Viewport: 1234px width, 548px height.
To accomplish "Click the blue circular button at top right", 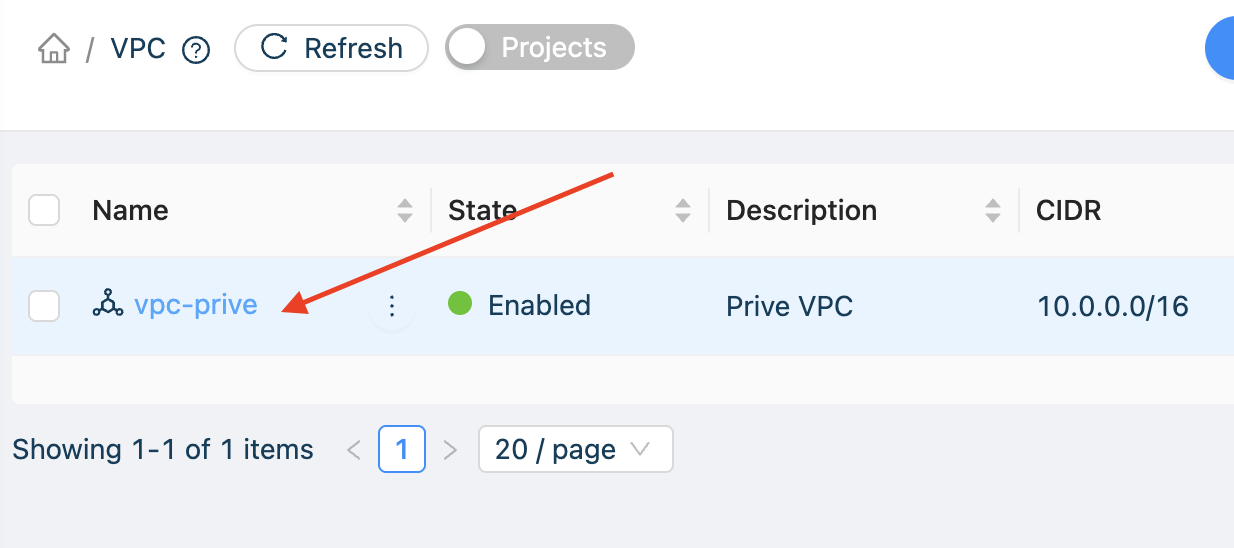I will (x=1221, y=48).
